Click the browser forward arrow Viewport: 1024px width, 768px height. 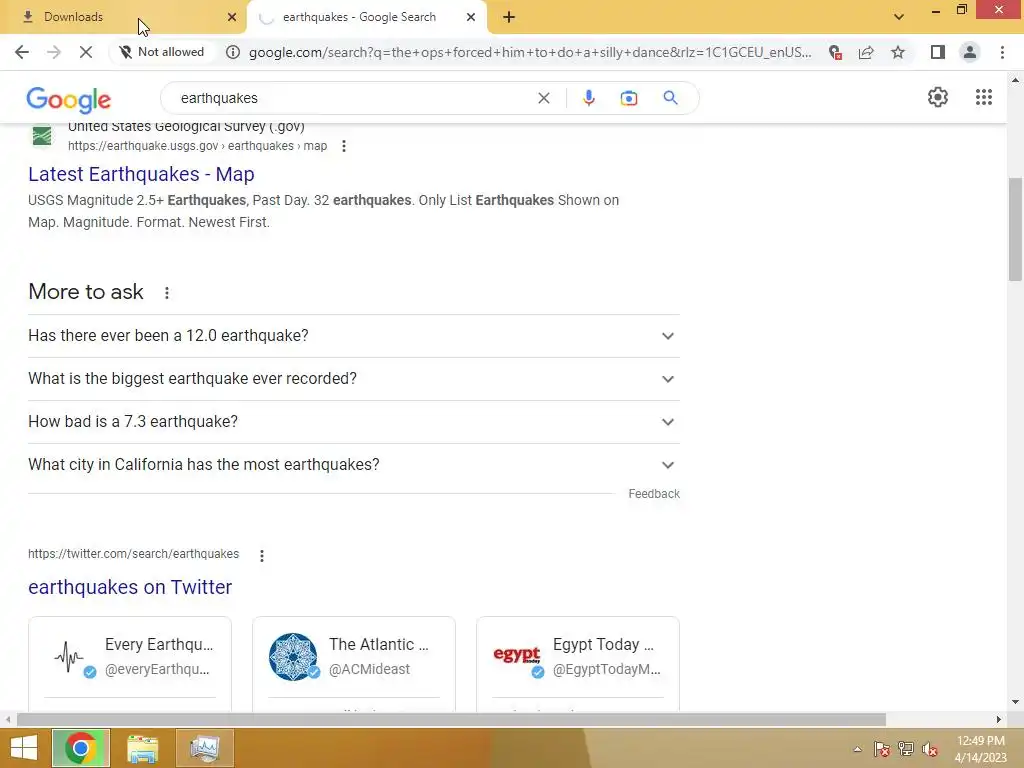54,52
